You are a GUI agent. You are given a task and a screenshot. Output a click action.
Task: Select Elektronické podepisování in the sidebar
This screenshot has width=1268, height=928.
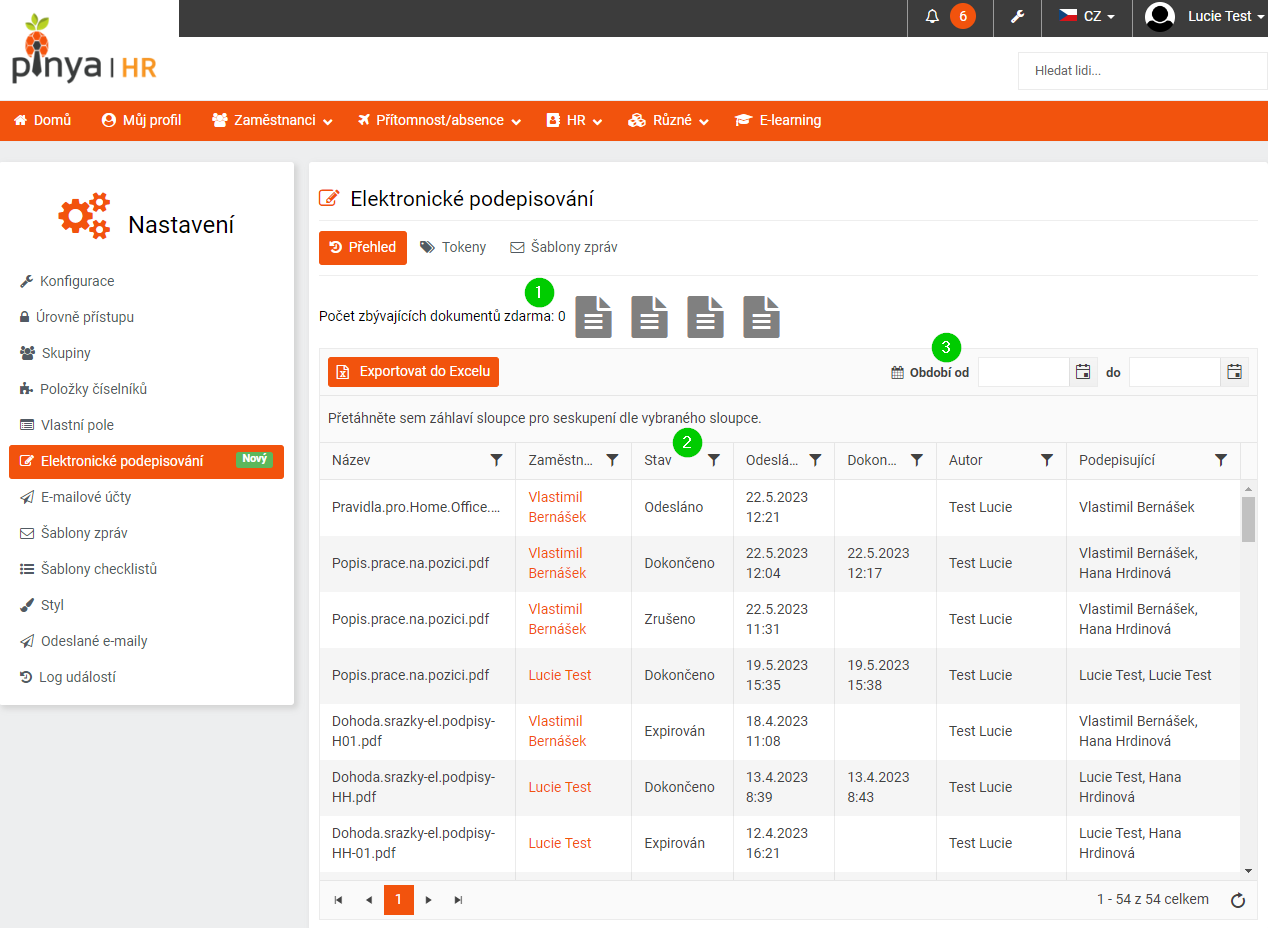pos(146,461)
